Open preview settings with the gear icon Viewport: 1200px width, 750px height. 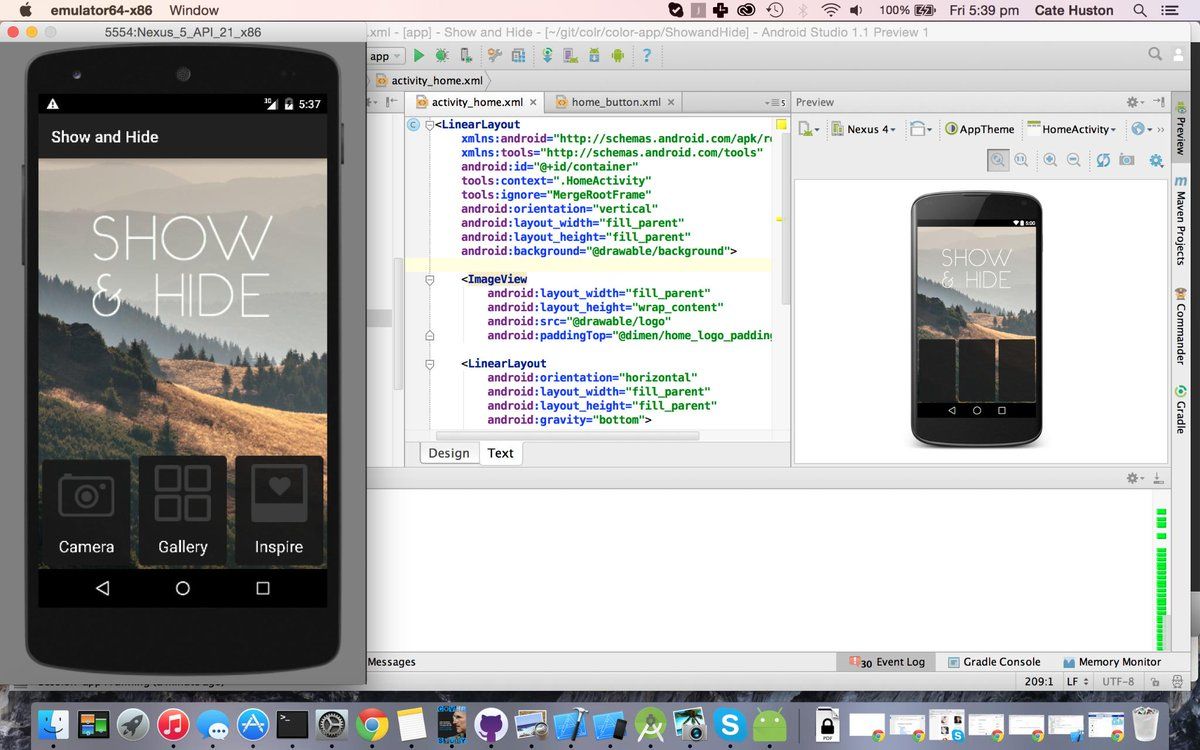tap(1157, 160)
